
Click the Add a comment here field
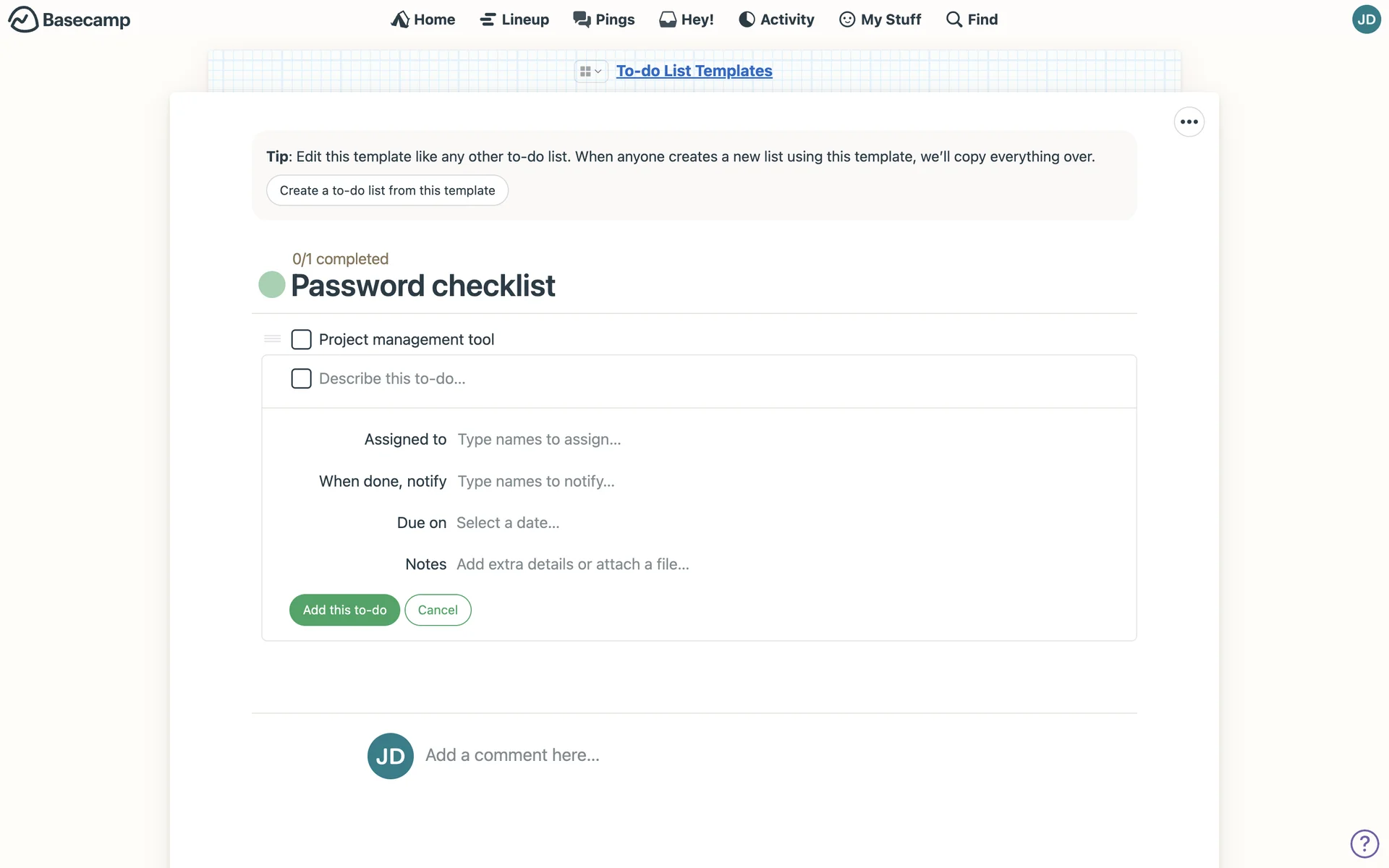[512, 755]
